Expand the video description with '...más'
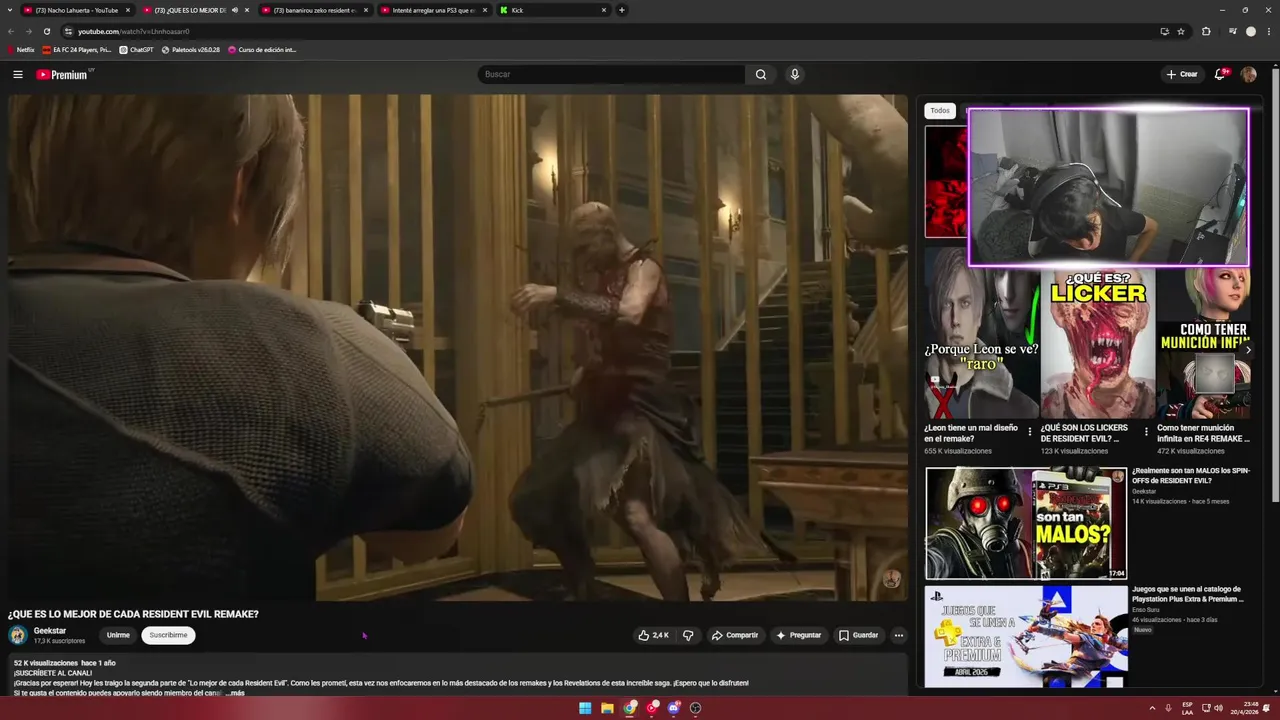Viewport: 1280px width, 720px height. pos(234,692)
